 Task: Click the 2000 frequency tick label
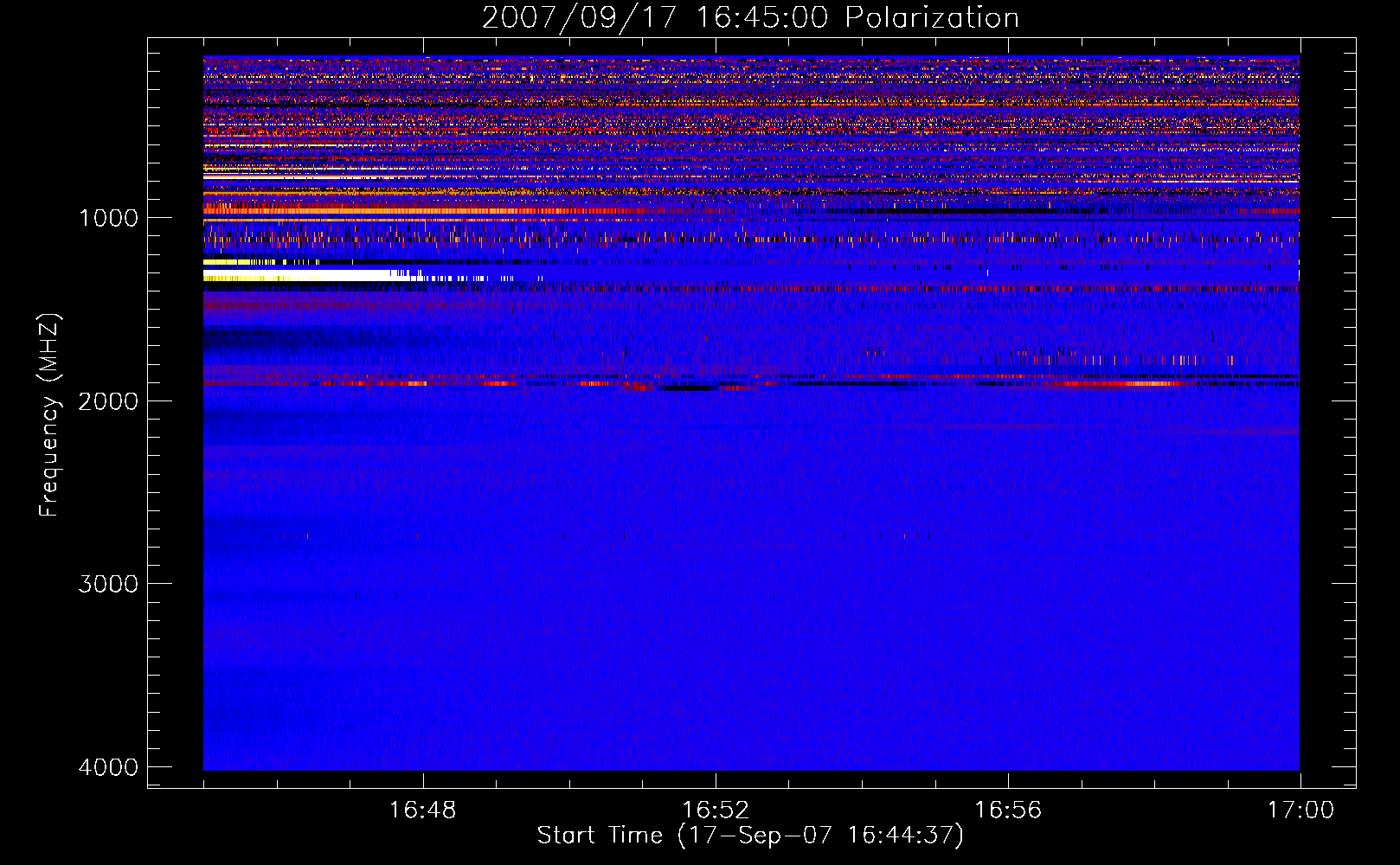click(109, 400)
